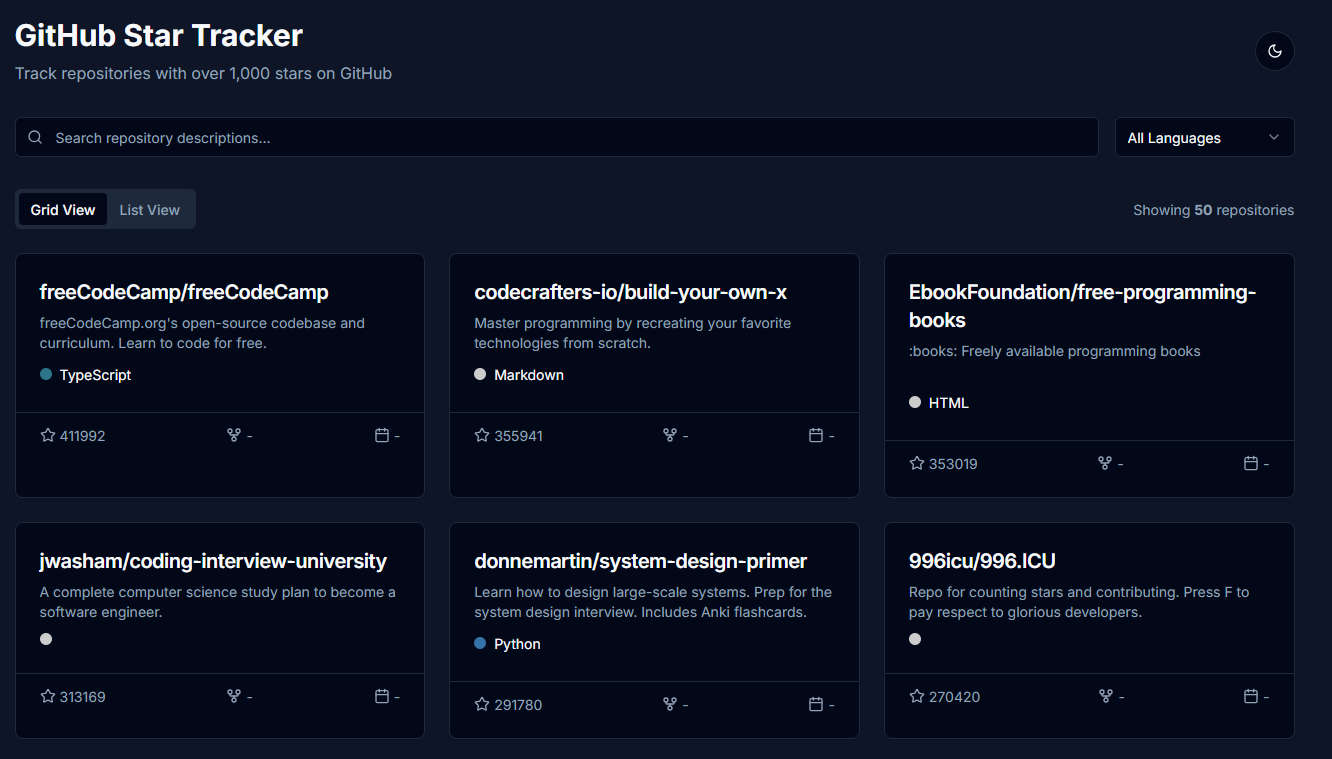Click the Repo for counting stars description
1332x759 pixels.
coord(1079,602)
